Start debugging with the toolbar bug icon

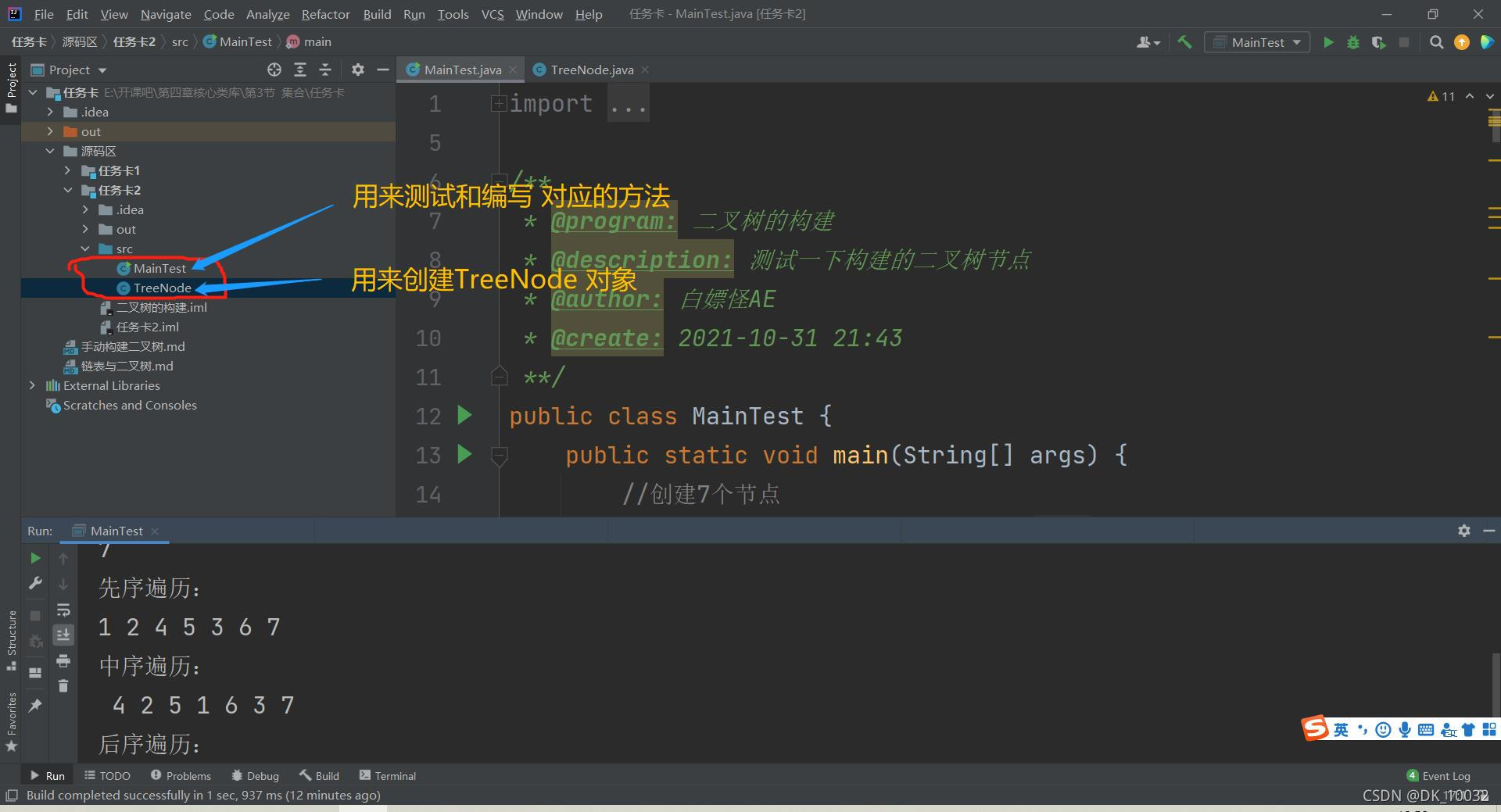coord(1353,42)
